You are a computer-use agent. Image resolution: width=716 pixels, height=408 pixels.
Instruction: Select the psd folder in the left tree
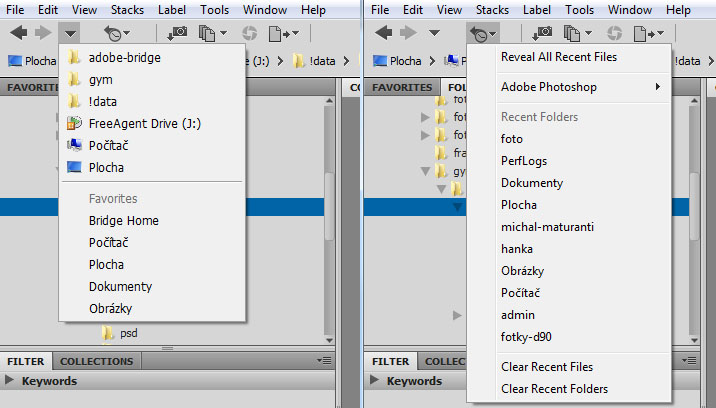pos(129,333)
